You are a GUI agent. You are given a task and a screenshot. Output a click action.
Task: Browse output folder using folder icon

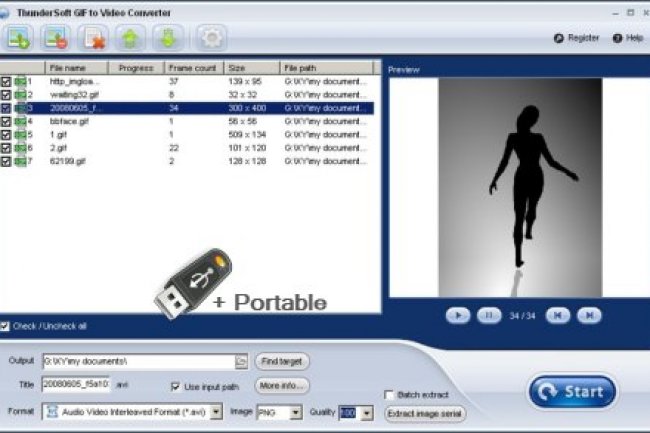pos(241,361)
